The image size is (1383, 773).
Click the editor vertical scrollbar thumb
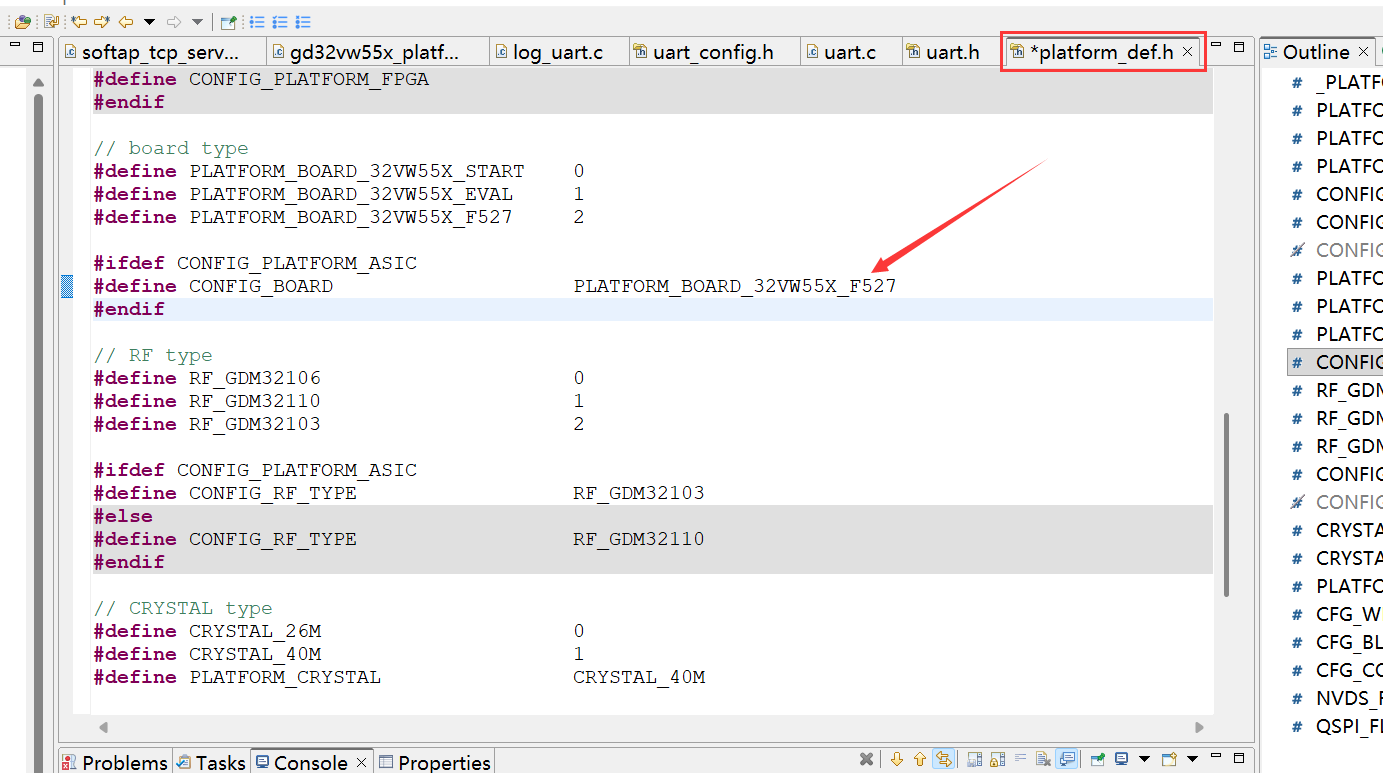point(1226,505)
